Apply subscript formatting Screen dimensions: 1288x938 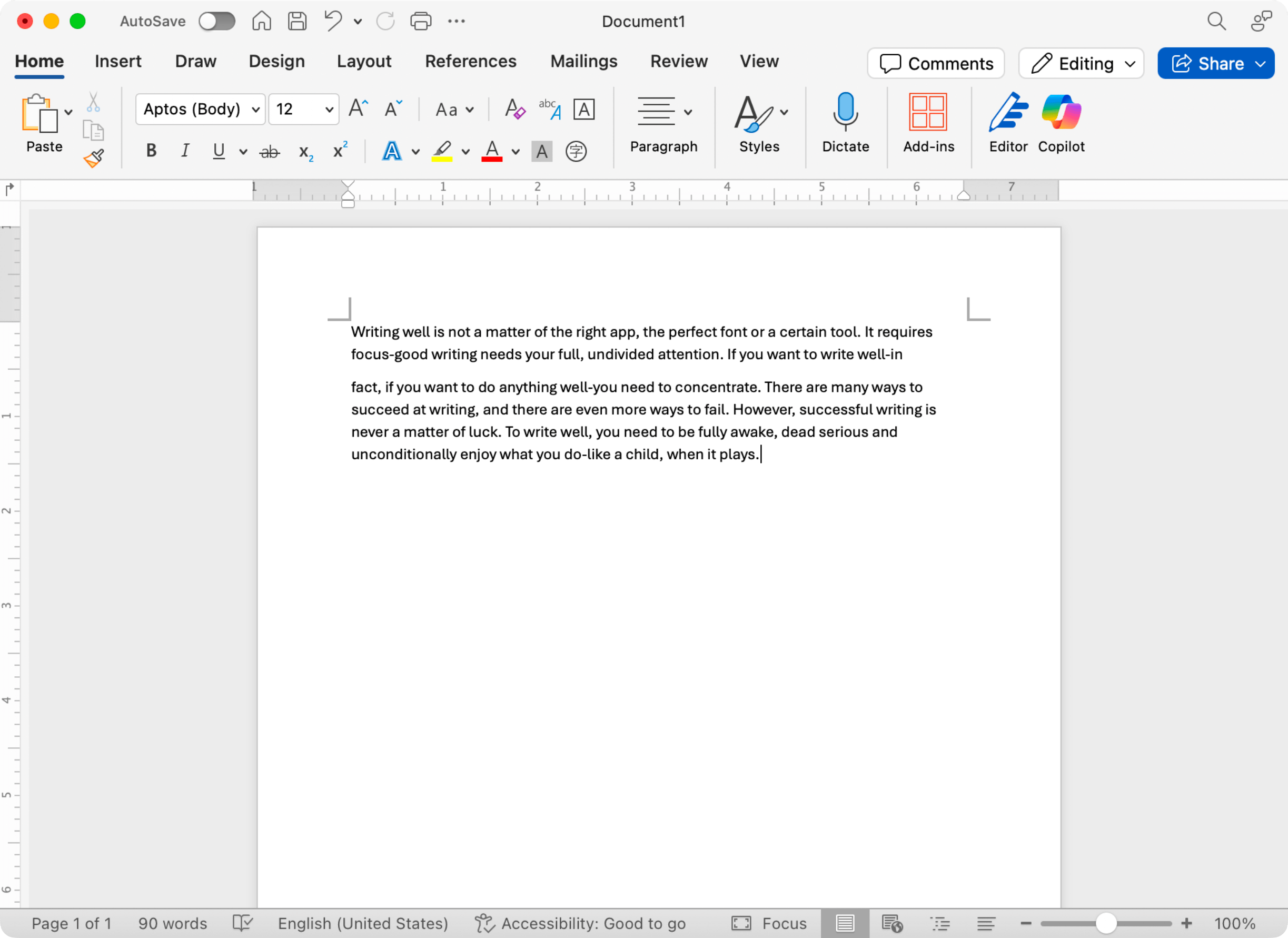(305, 151)
